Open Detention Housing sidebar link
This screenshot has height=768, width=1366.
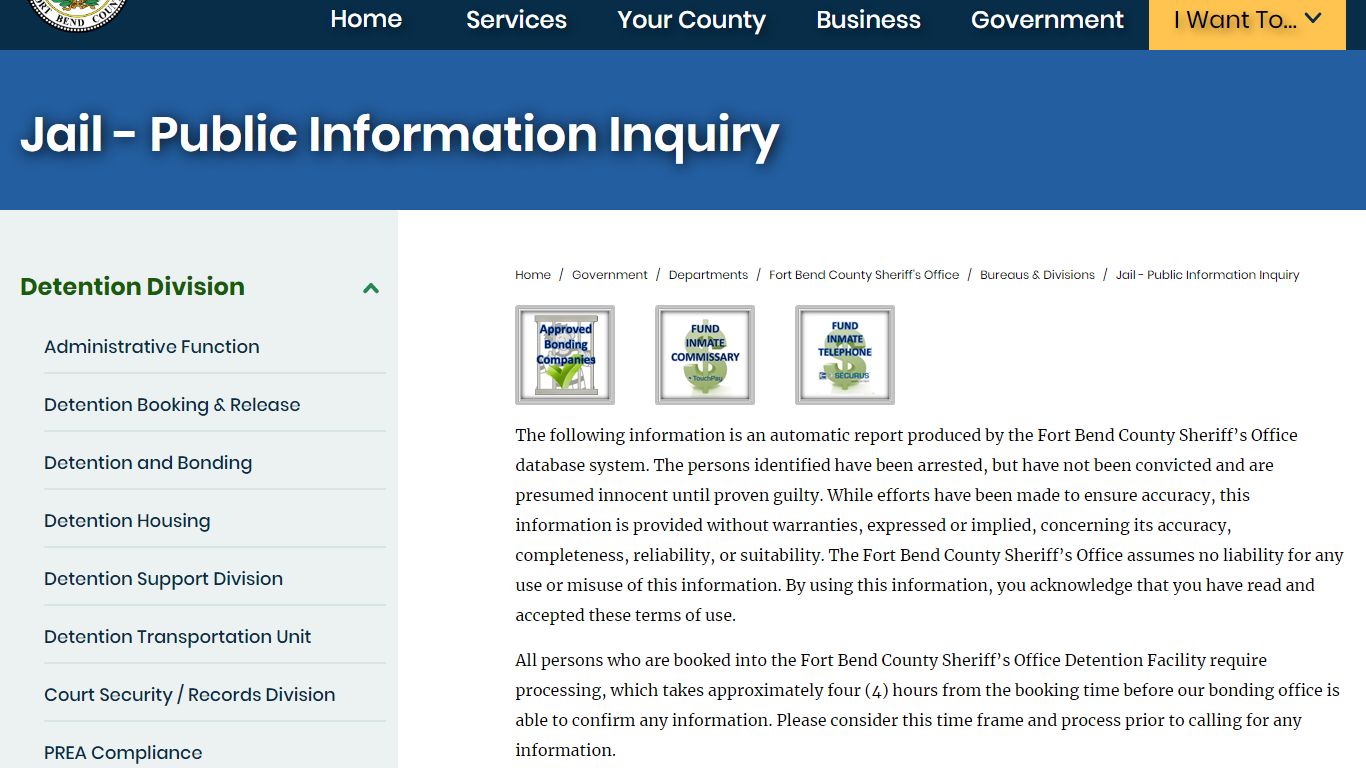[x=127, y=521]
